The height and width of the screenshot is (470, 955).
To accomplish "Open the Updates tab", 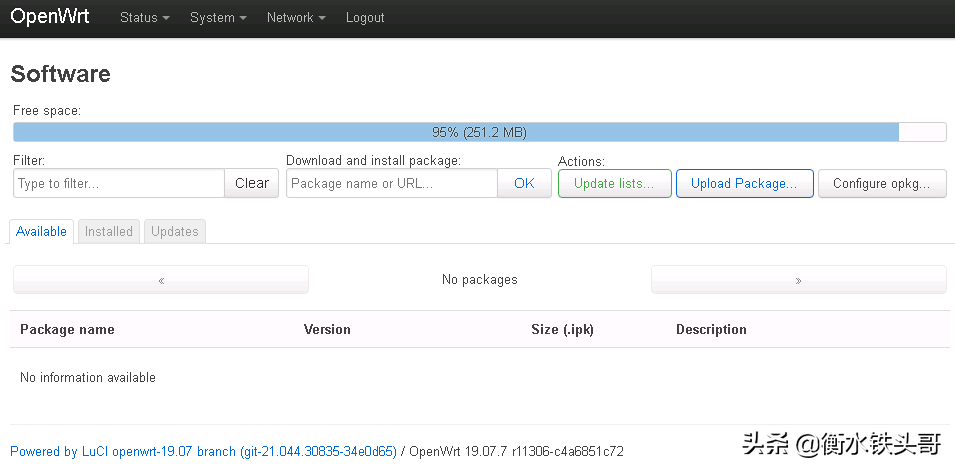I will point(175,231).
